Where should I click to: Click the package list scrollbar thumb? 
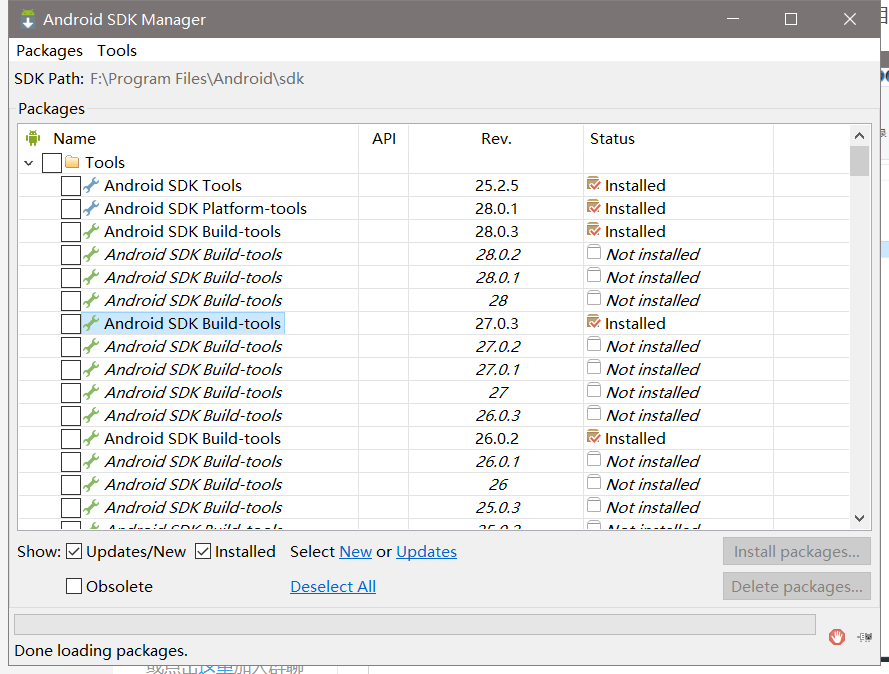(860, 161)
